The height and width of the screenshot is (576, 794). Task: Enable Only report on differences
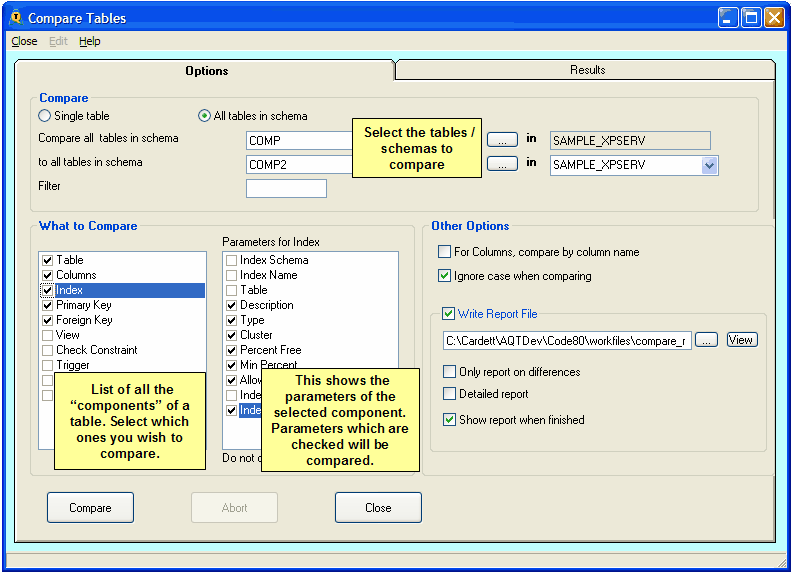coord(449,372)
